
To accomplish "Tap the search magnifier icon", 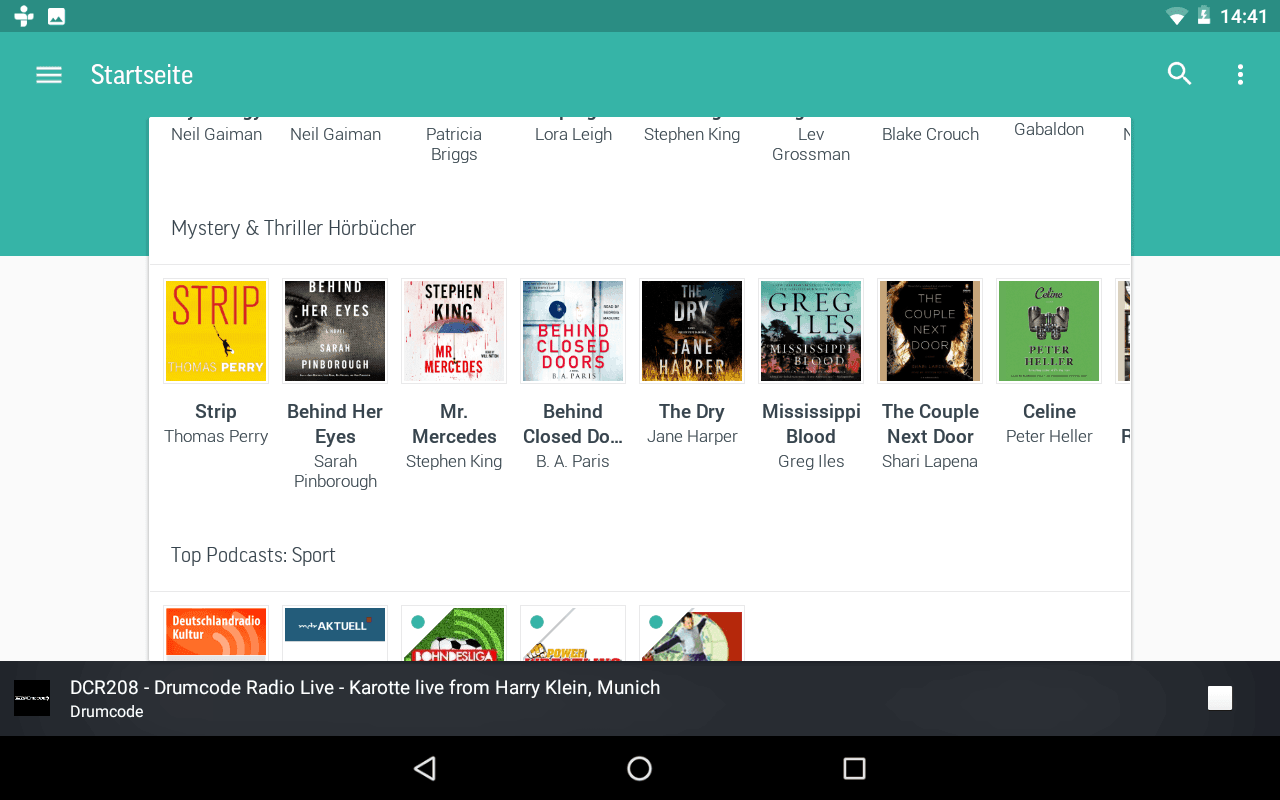I will pos(1180,74).
